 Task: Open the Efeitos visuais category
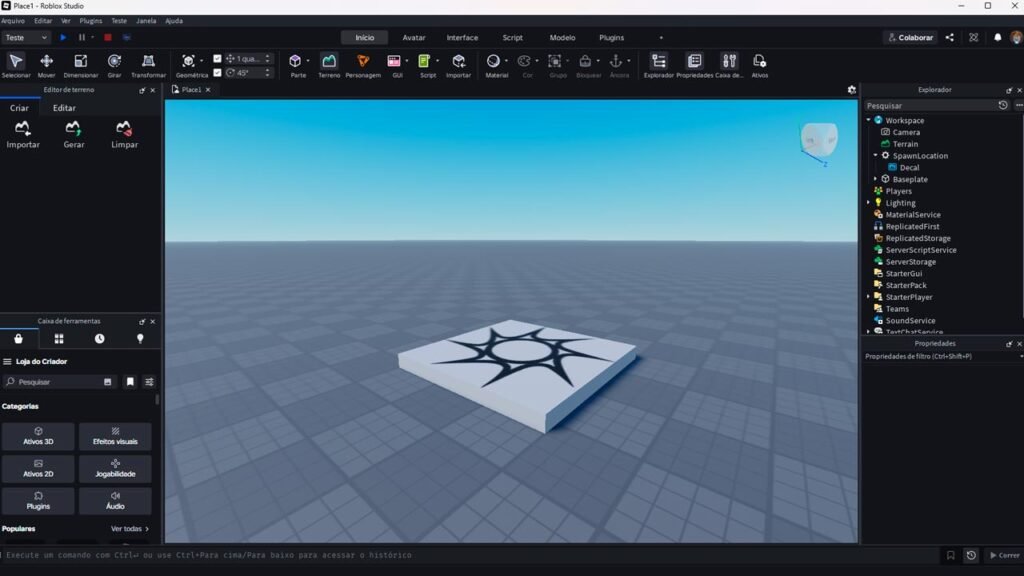115,436
